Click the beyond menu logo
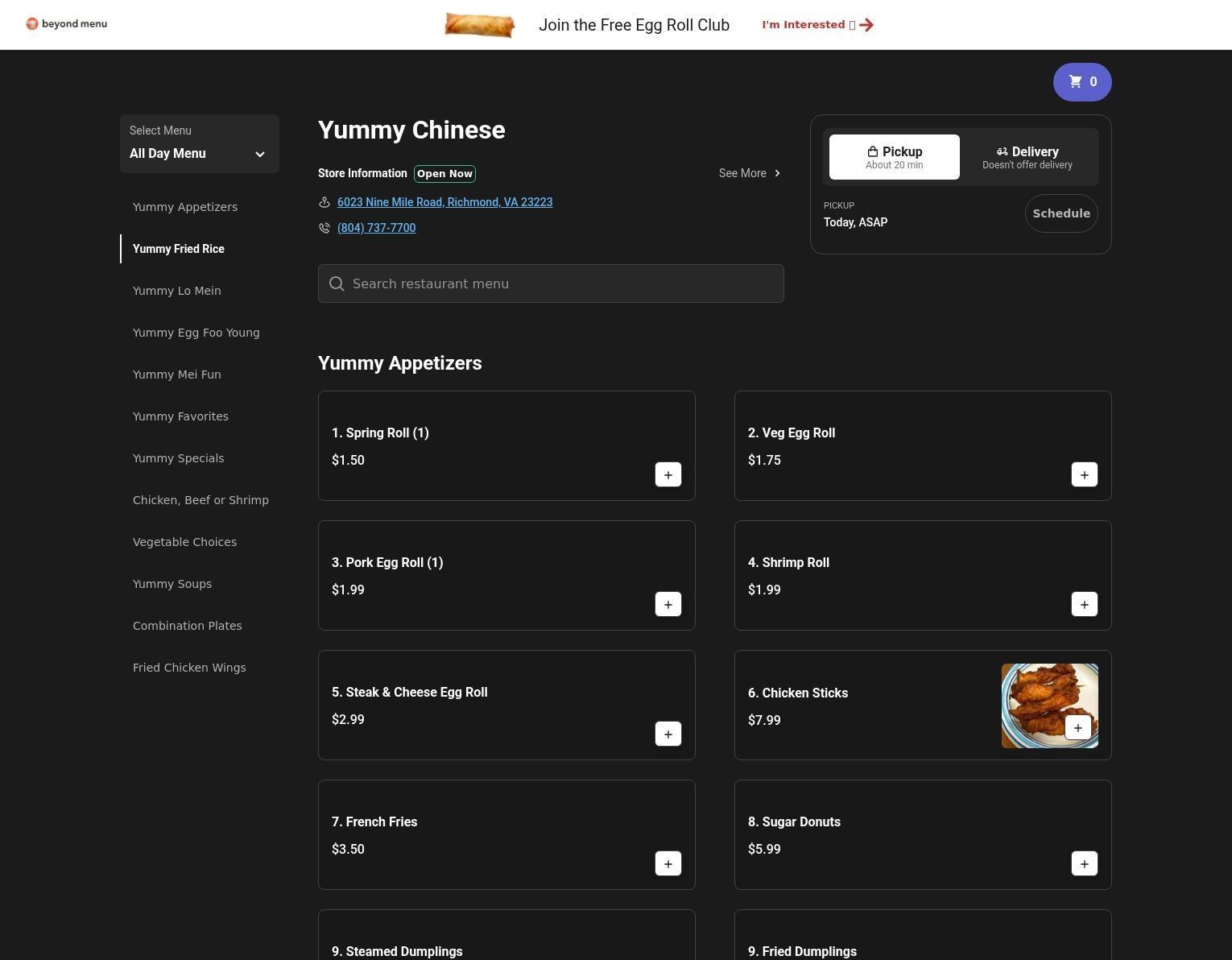1232x960 pixels. [66, 23]
